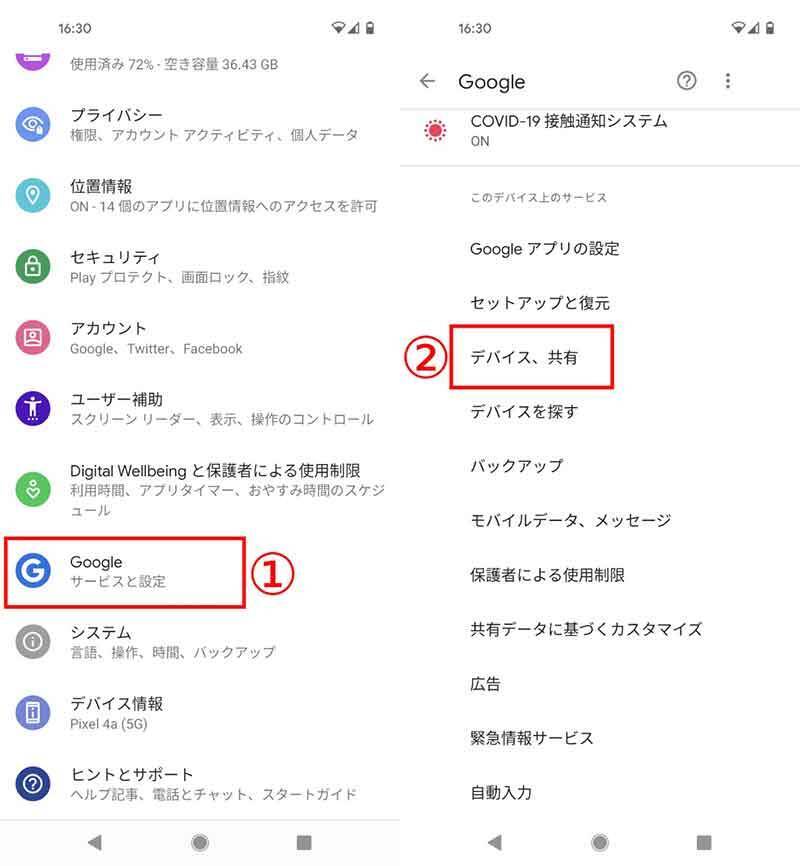Open the security padlock icon
800x866 pixels.
tap(33, 266)
